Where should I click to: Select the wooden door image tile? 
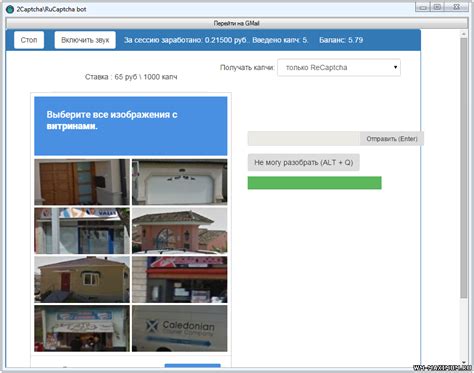(x=82, y=182)
